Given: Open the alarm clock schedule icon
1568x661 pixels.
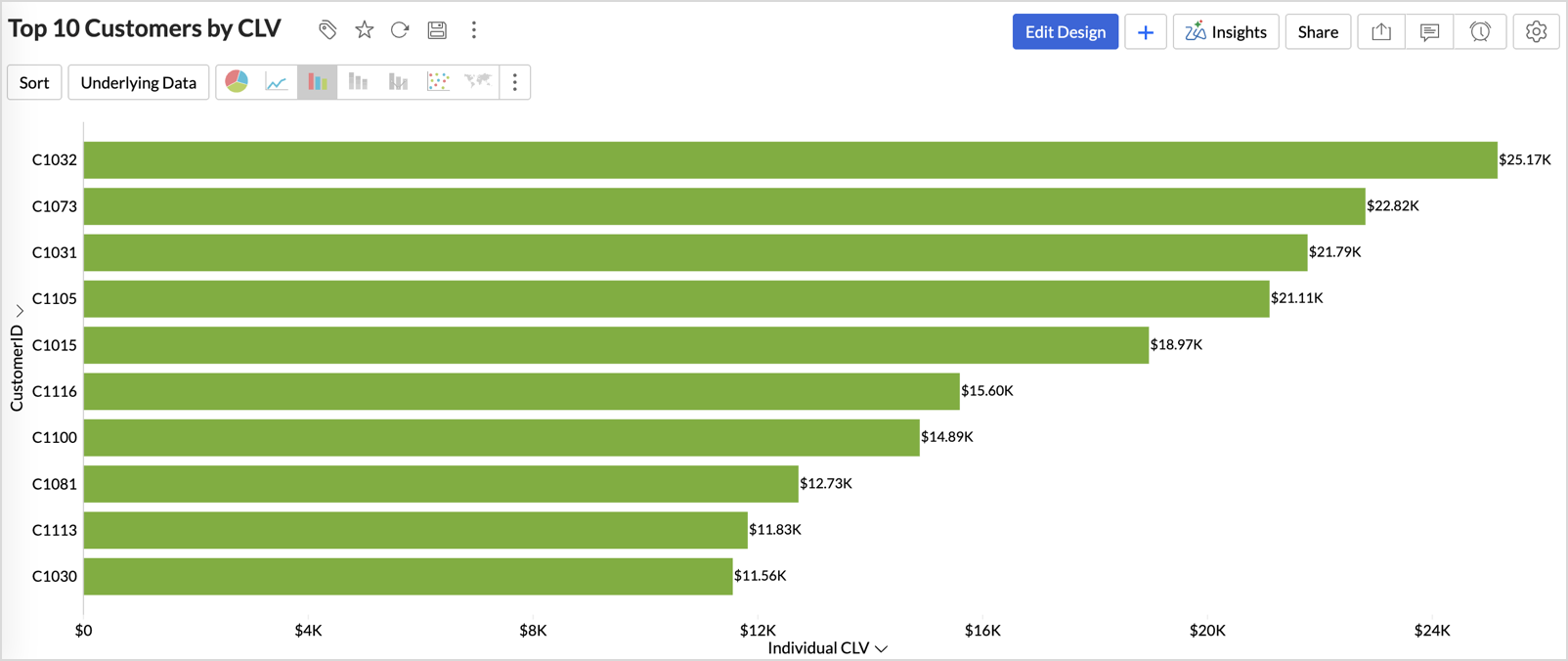Looking at the screenshot, I should click(x=1480, y=32).
